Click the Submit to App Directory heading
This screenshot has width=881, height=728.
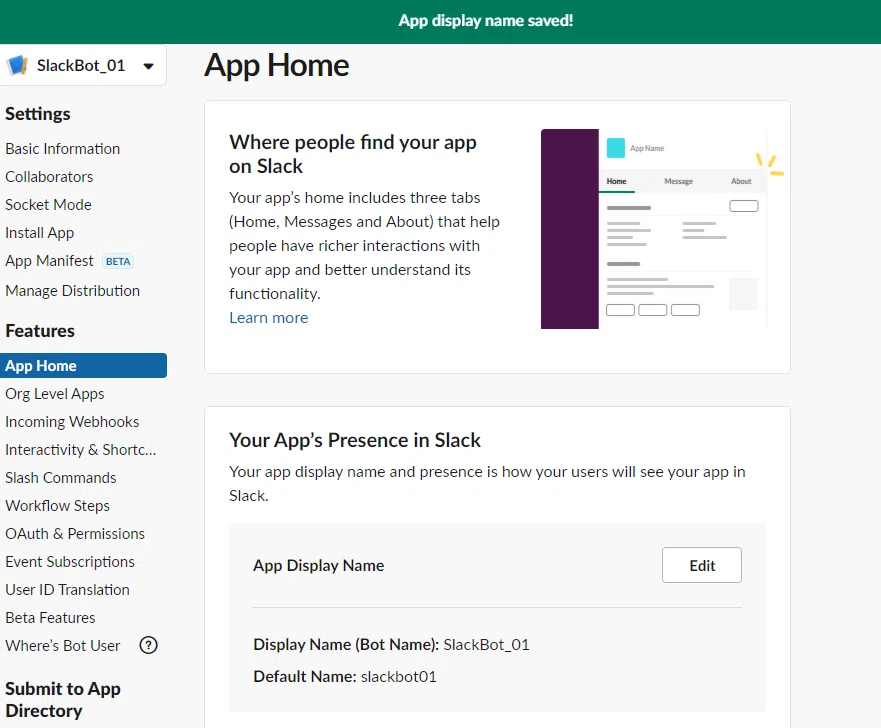coord(63,700)
